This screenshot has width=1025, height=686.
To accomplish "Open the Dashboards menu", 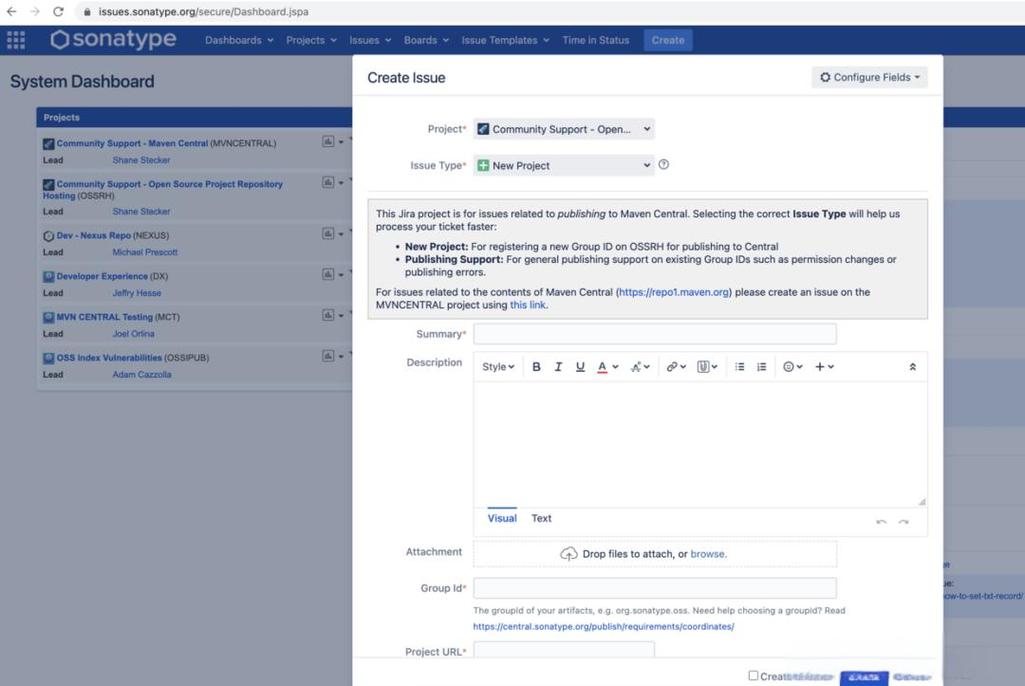I will click(x=239, y=40).
